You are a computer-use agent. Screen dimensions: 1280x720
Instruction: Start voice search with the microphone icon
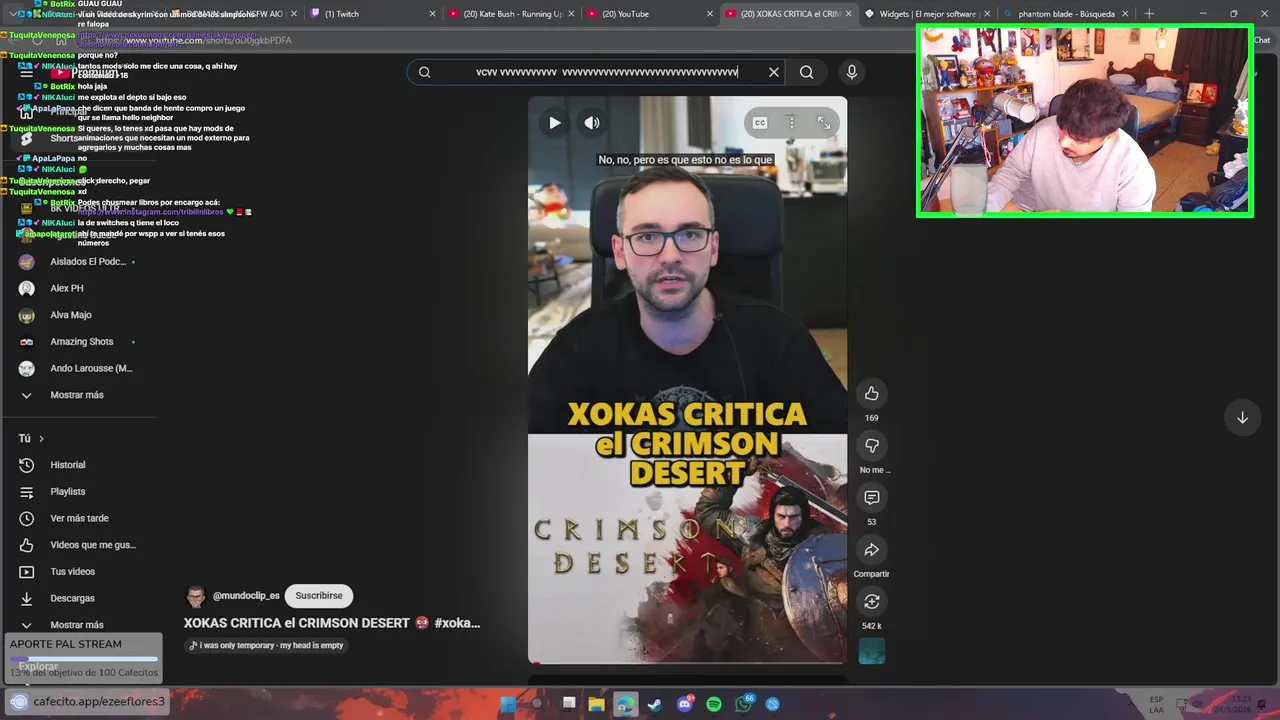pos(852,72)
